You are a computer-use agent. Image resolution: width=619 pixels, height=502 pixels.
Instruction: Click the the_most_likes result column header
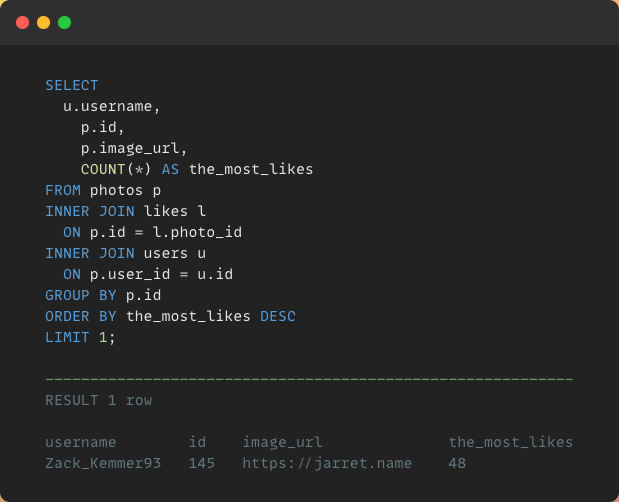(510, 442)
